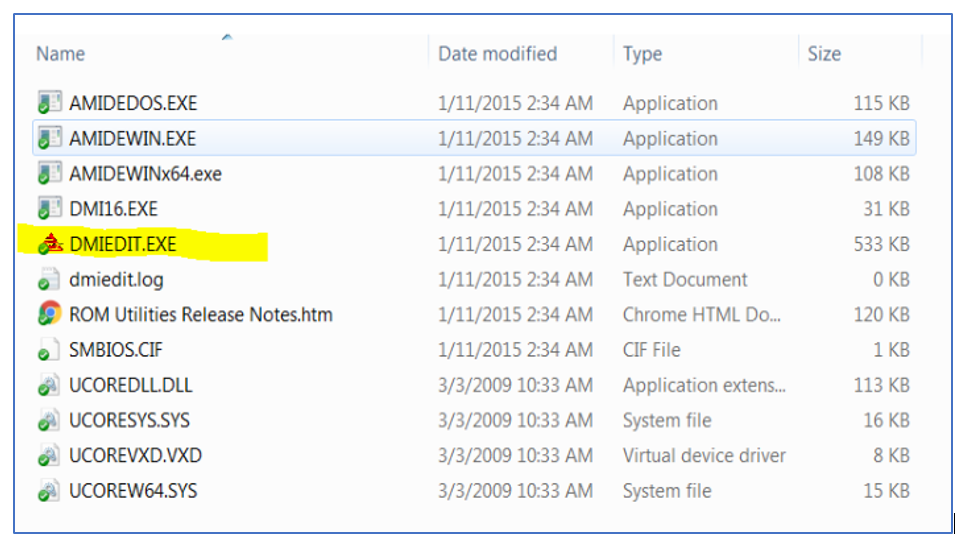Sort by the Type column header
Screen dimensions: 956x534
[x=642, y=54]
